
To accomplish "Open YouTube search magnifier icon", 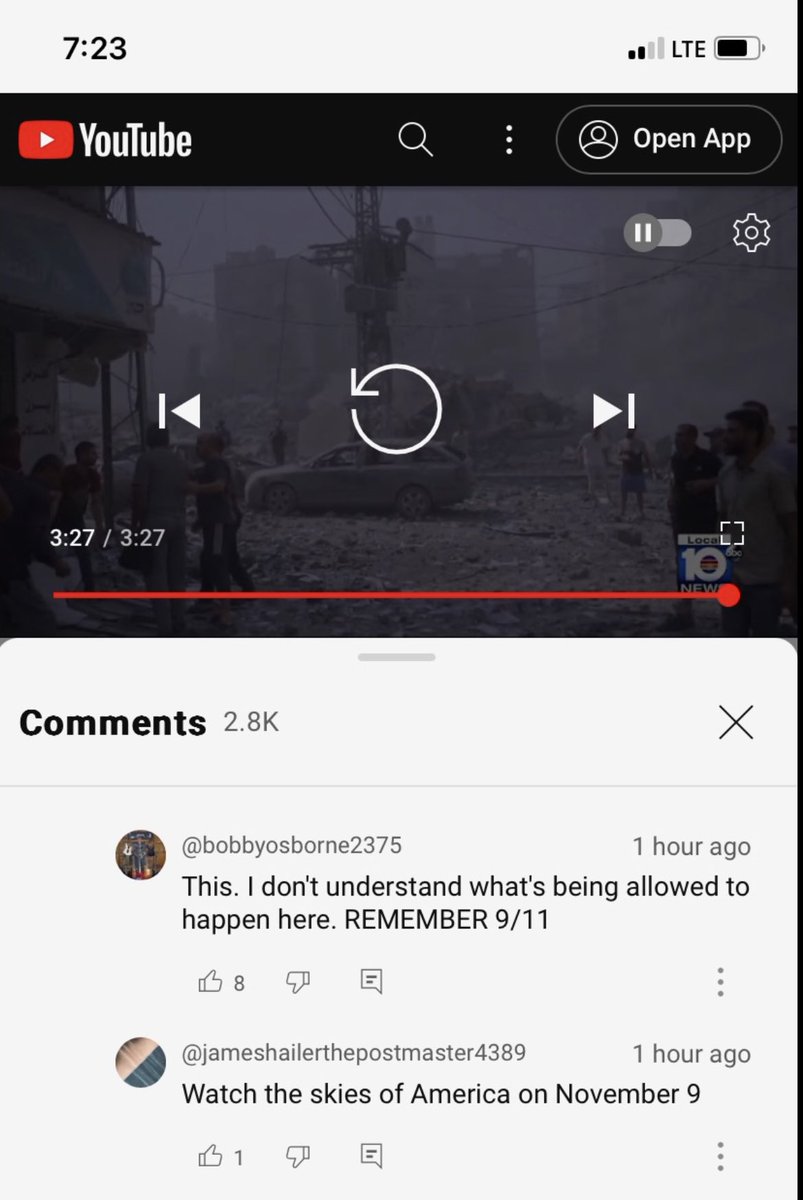I will click(415, 139).
